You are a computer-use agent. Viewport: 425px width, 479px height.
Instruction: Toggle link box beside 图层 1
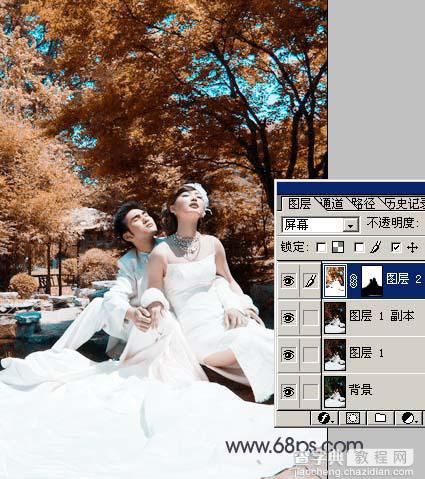[310, 354]
